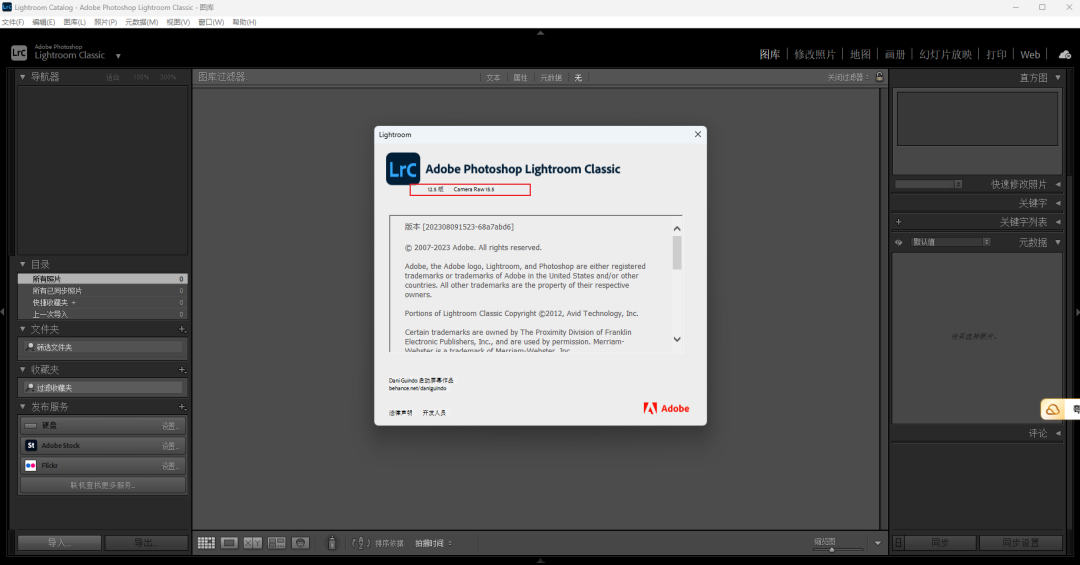Collapse the 目录 panel
Viewport: 1080px width, 565px height.
(23, 265)
